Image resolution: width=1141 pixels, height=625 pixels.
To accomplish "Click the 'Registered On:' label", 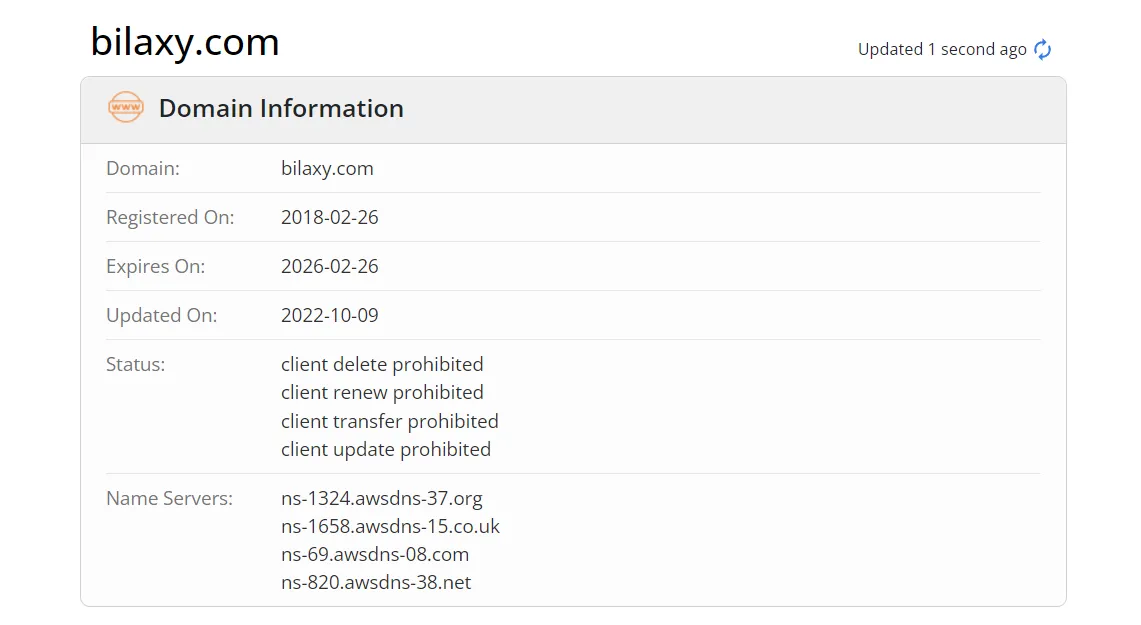I will click(170, 217).
